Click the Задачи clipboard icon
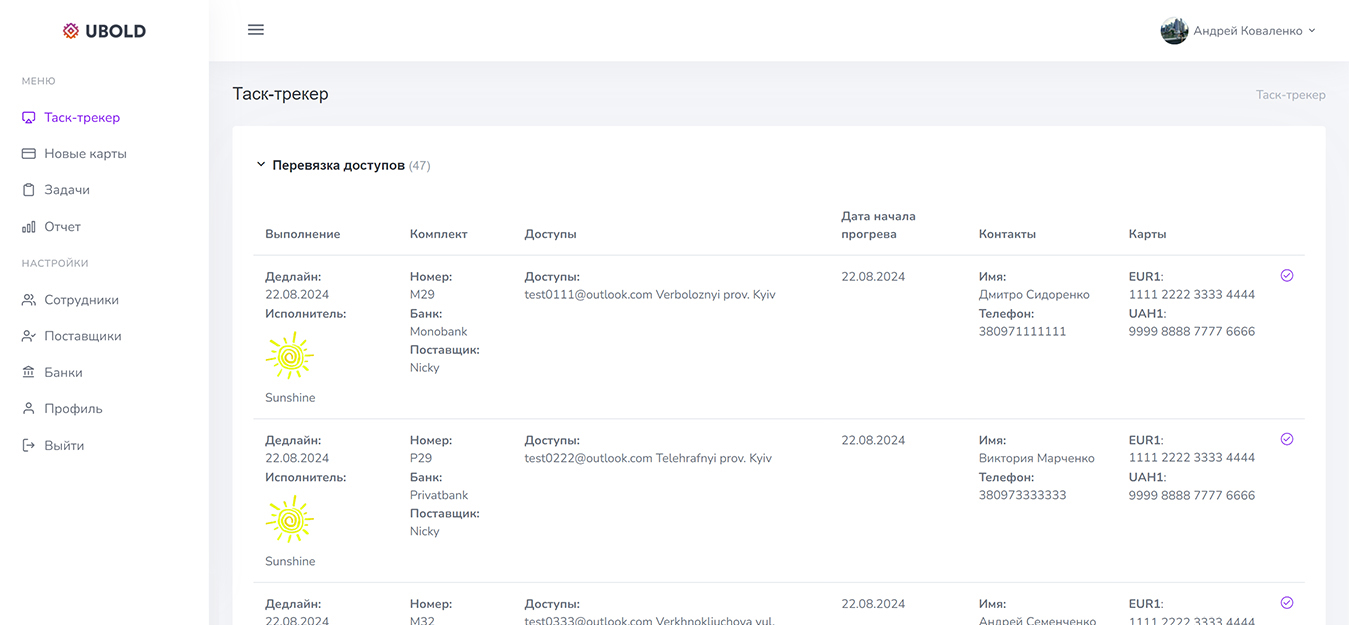The width and height of the screenshot is (1349, 625). tap(29, 190)
